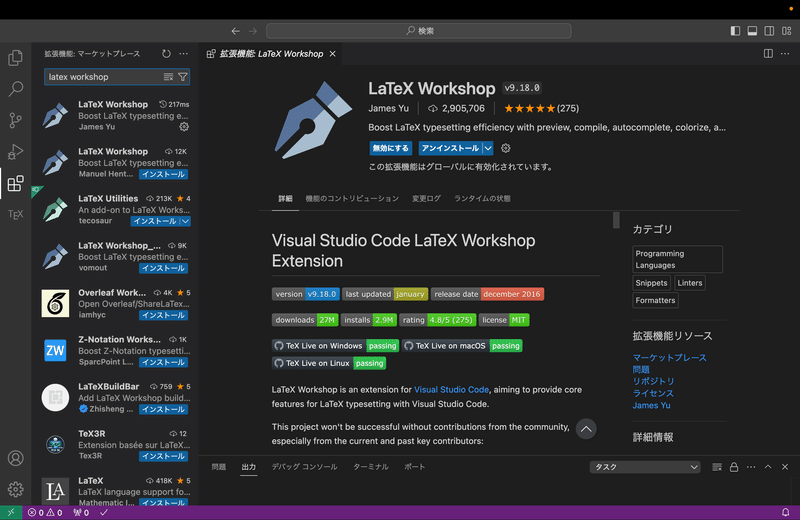This screenshot has height=520, width=800.
Task: Open James Yu link under resources
Action: click(652, 405)
